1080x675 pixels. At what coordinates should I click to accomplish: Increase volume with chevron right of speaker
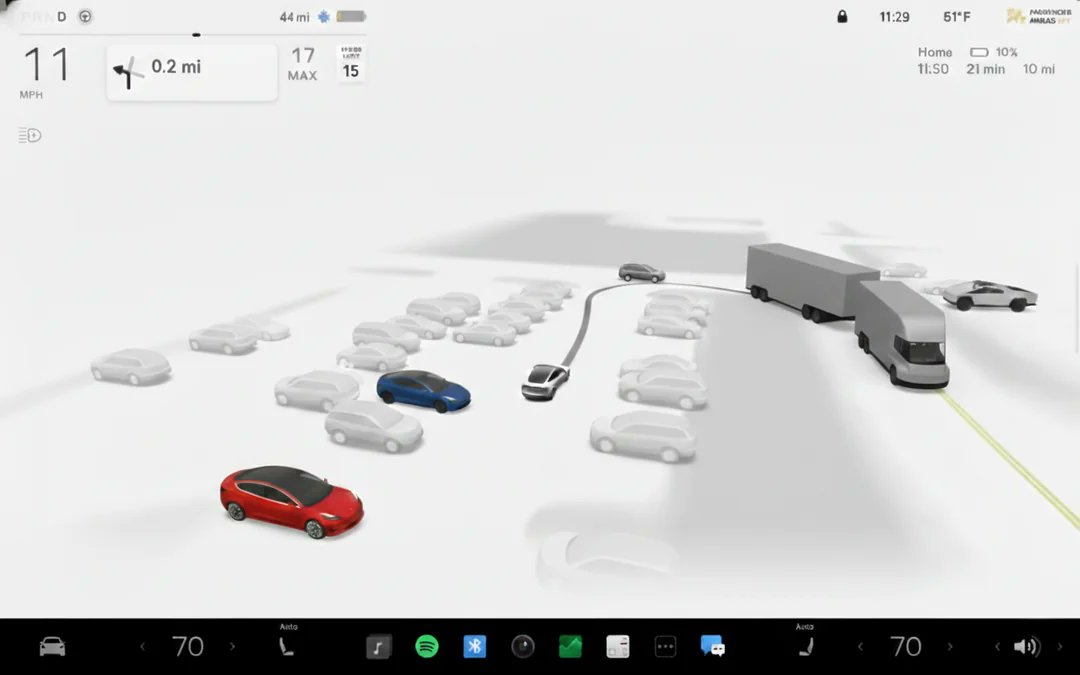click(x=1060, y=647)
